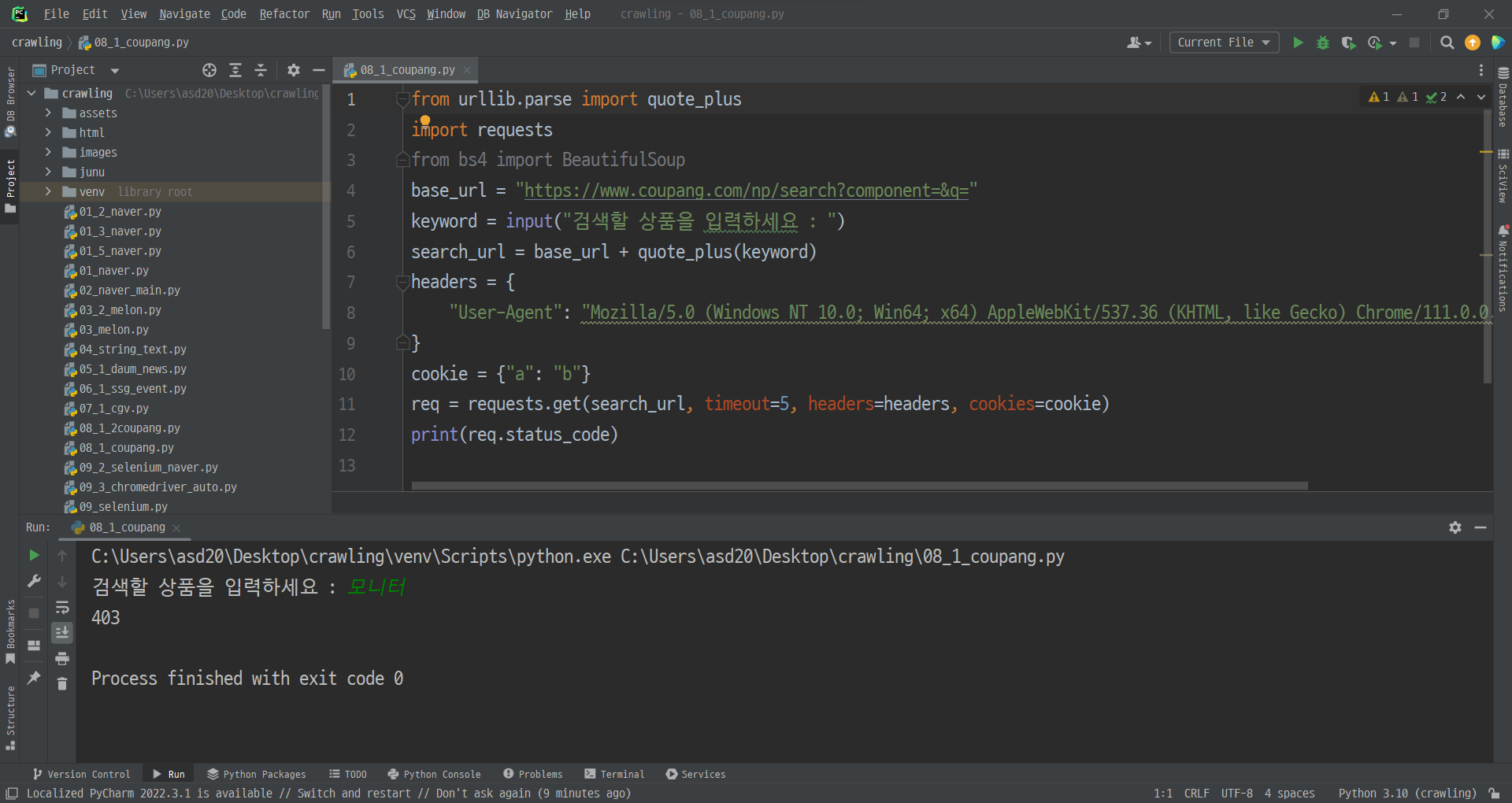This screenshot has height=803, width=1512.
Task: Toggle DB Browser tool window
Action: [10, 101]
